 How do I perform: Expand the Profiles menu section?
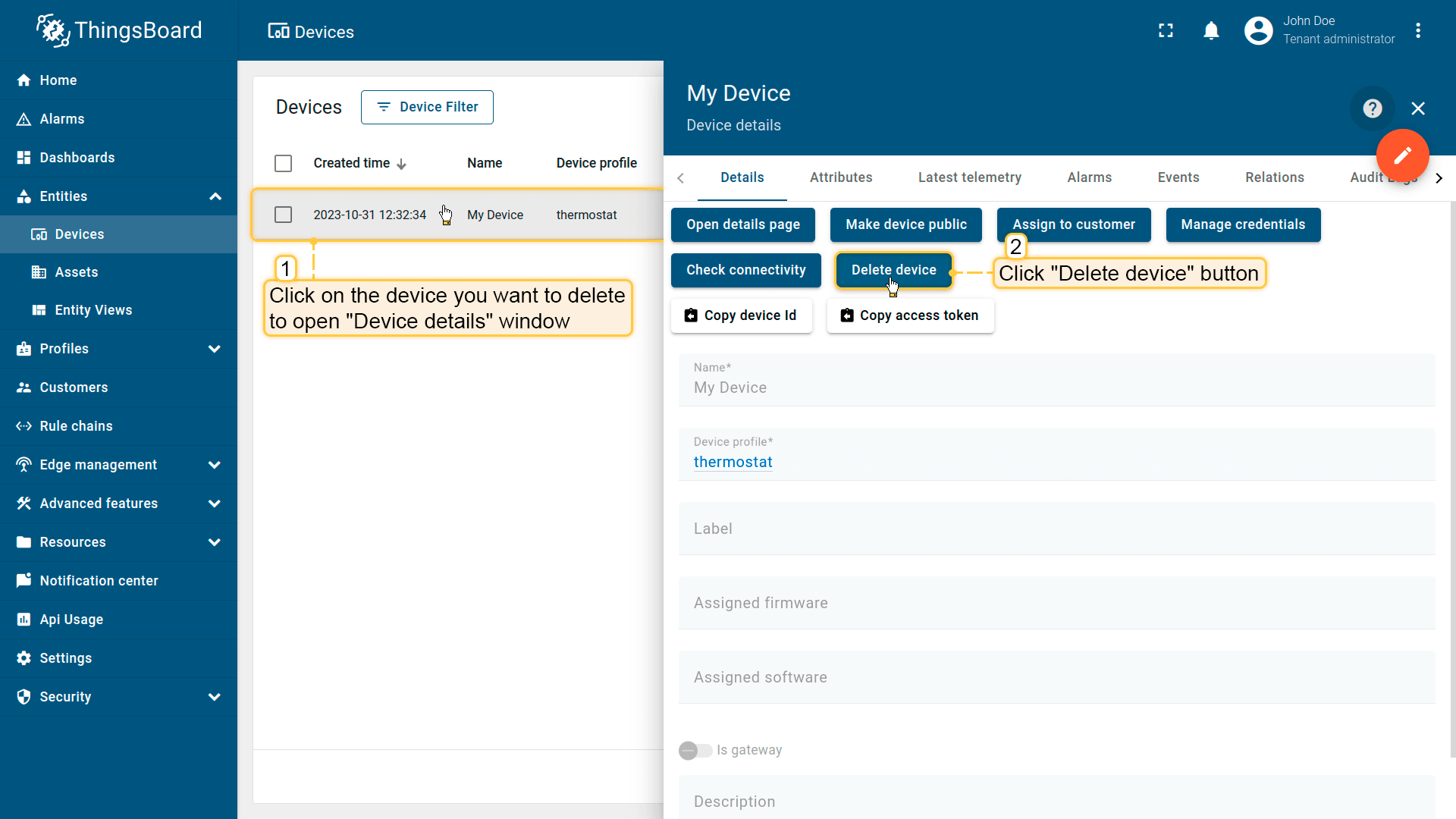(x=215, y=349)
